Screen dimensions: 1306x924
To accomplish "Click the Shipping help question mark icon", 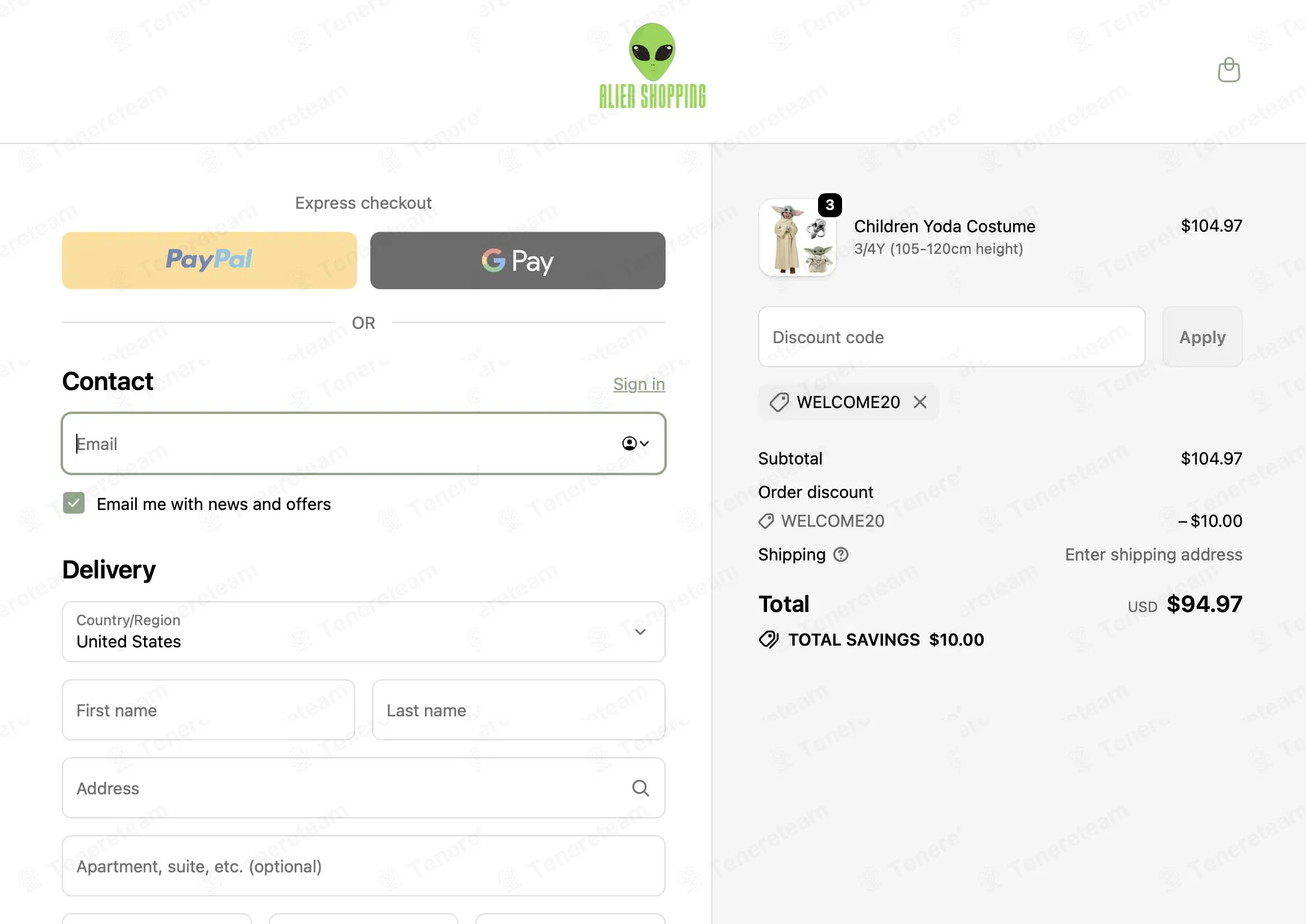I will pos(841,554).
